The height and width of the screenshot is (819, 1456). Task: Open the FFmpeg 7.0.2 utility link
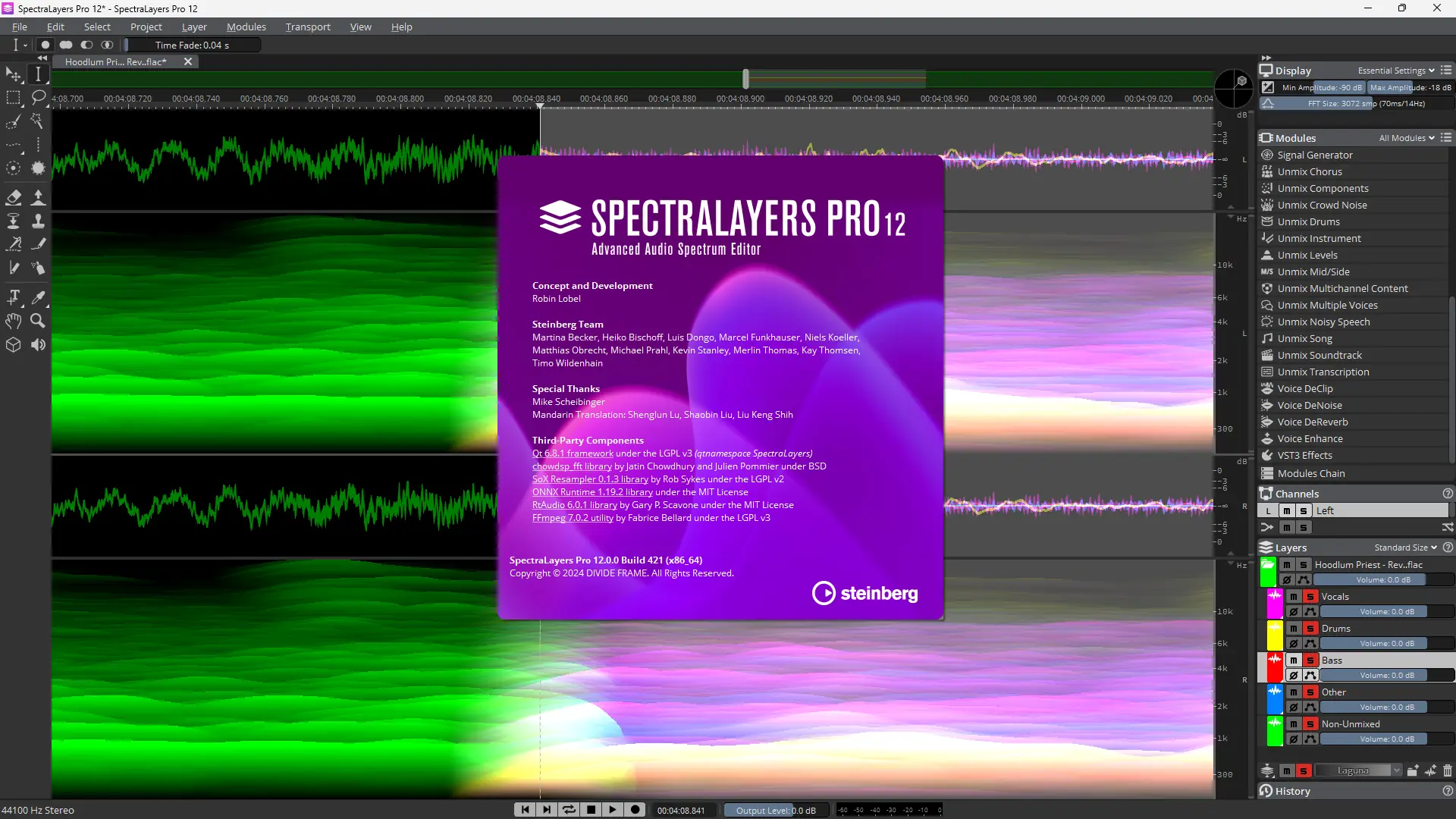[573, 518]
